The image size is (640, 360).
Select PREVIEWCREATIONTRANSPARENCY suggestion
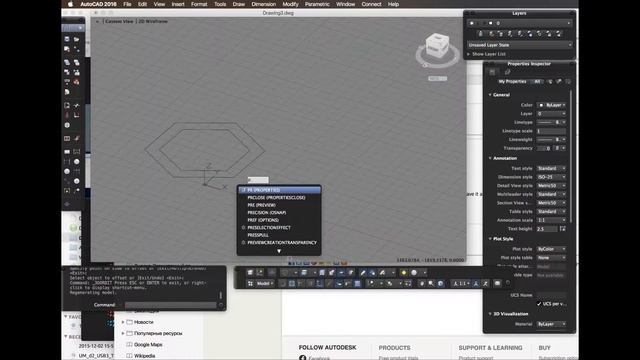[279, 242]
